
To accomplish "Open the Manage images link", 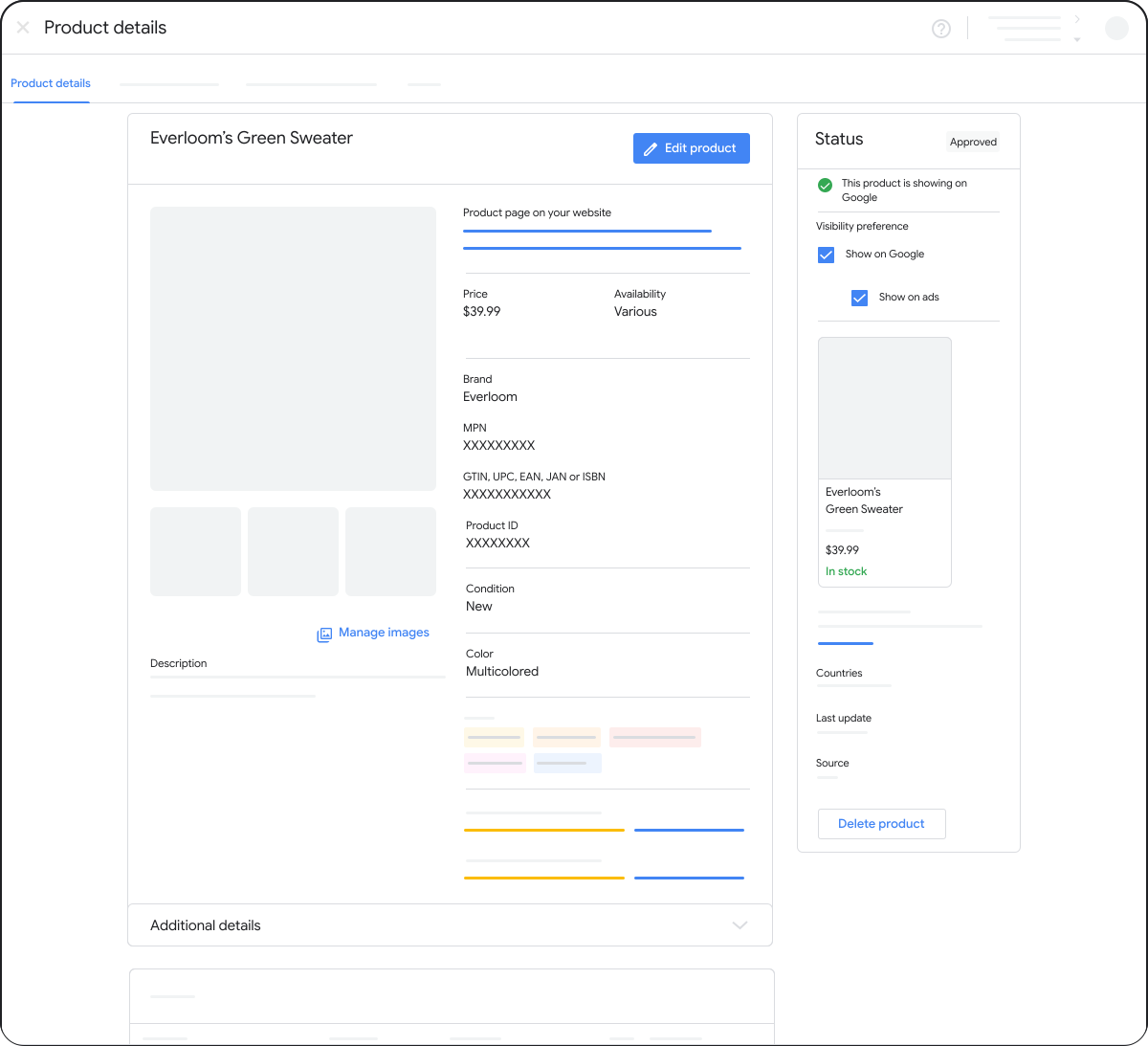I will (x=384, y=633).
